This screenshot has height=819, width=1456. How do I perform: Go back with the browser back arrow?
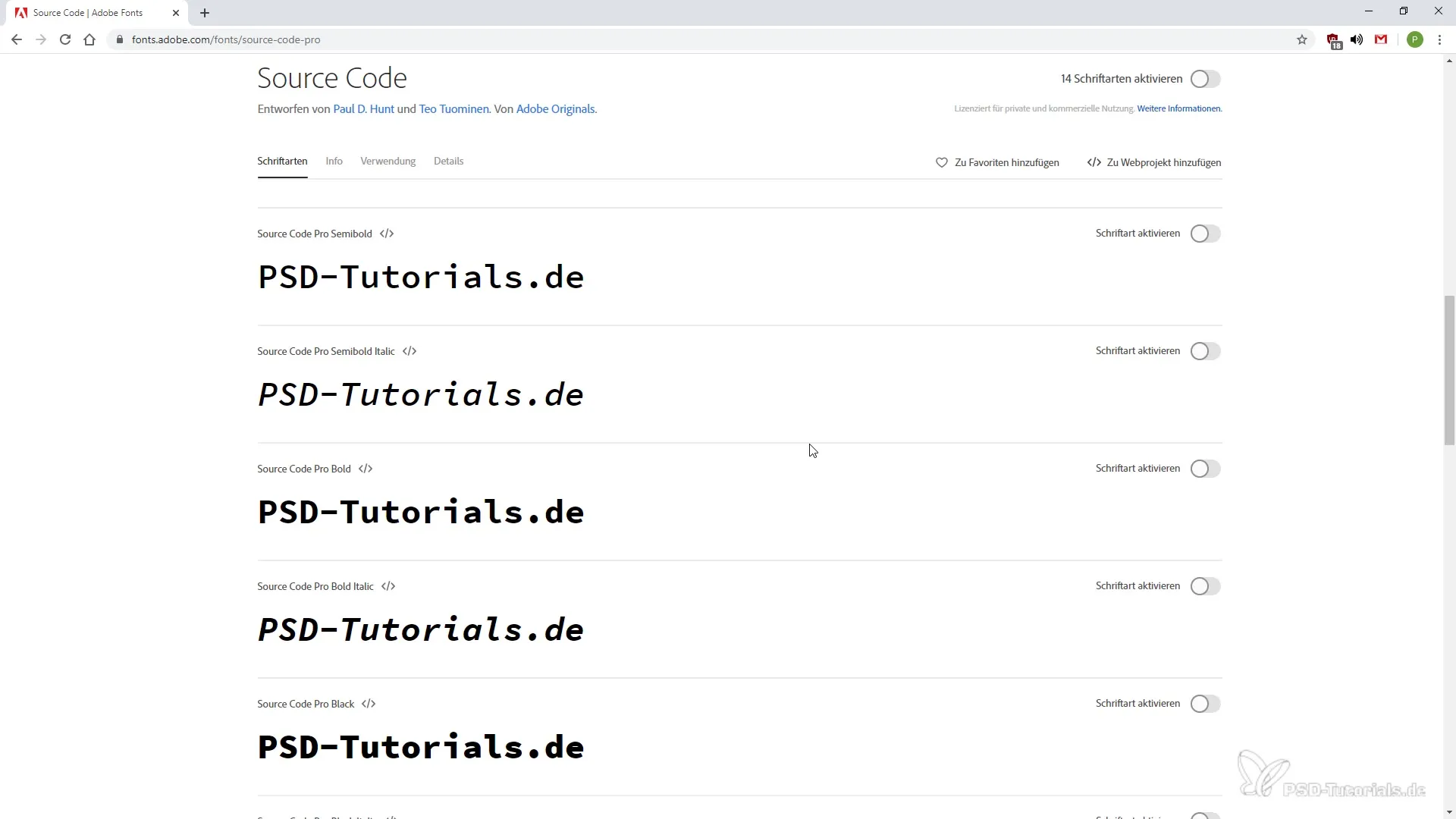click(x=17, y=39)
